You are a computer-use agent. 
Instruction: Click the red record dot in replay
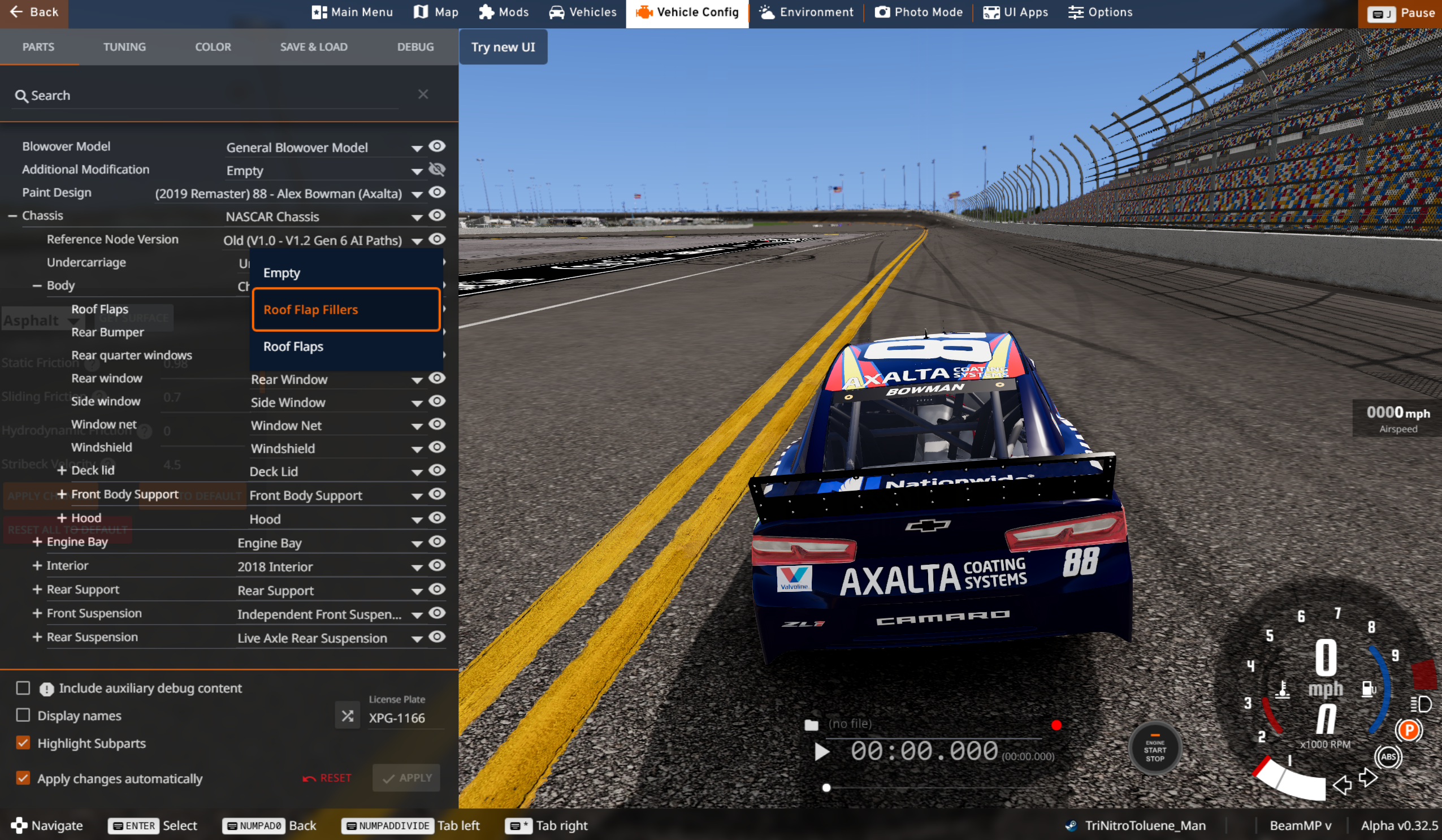click(1056, 725)
